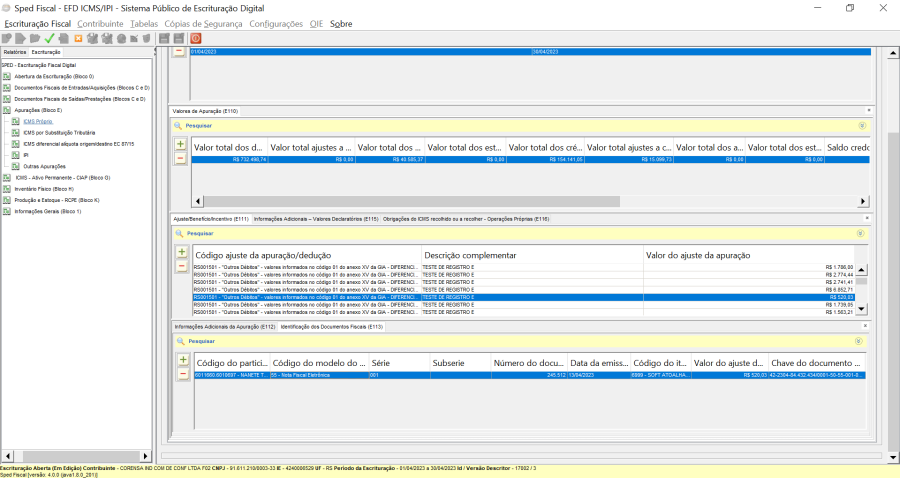Click the gray globe toolbar icon
The image size is (900, 478).
[121, 38]
